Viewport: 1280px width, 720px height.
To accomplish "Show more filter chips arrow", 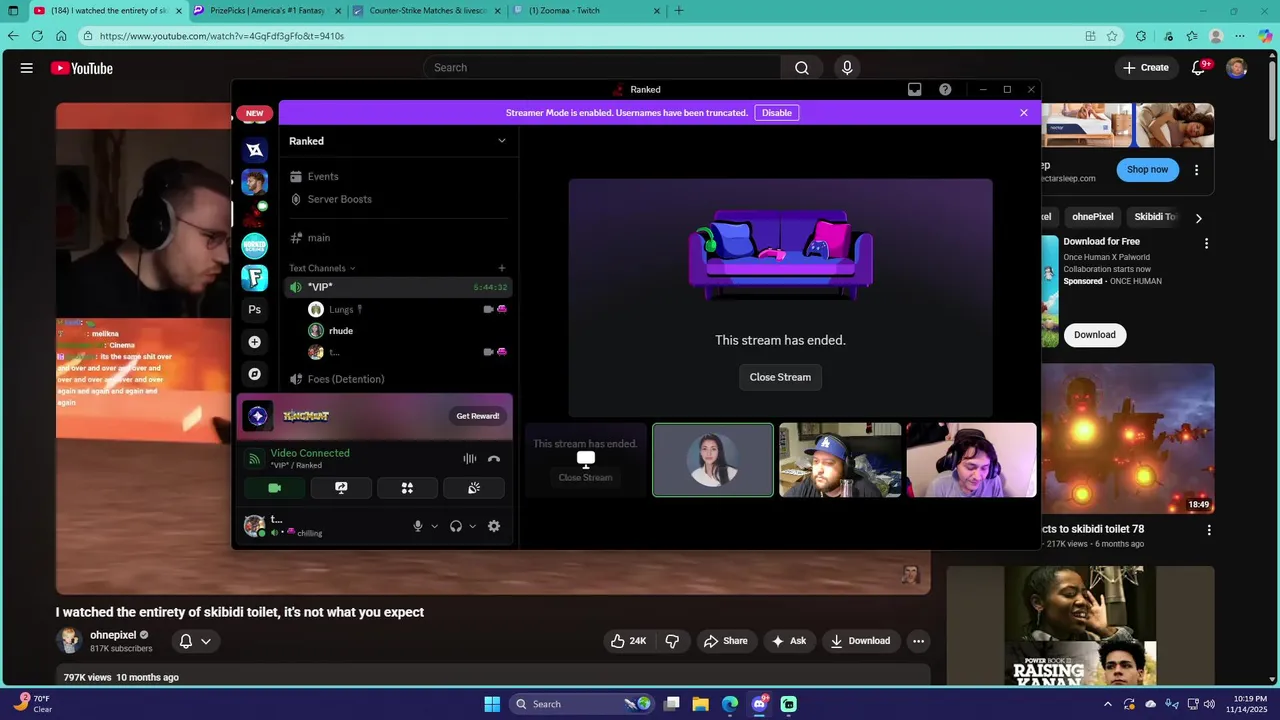I will point(1198,218).
